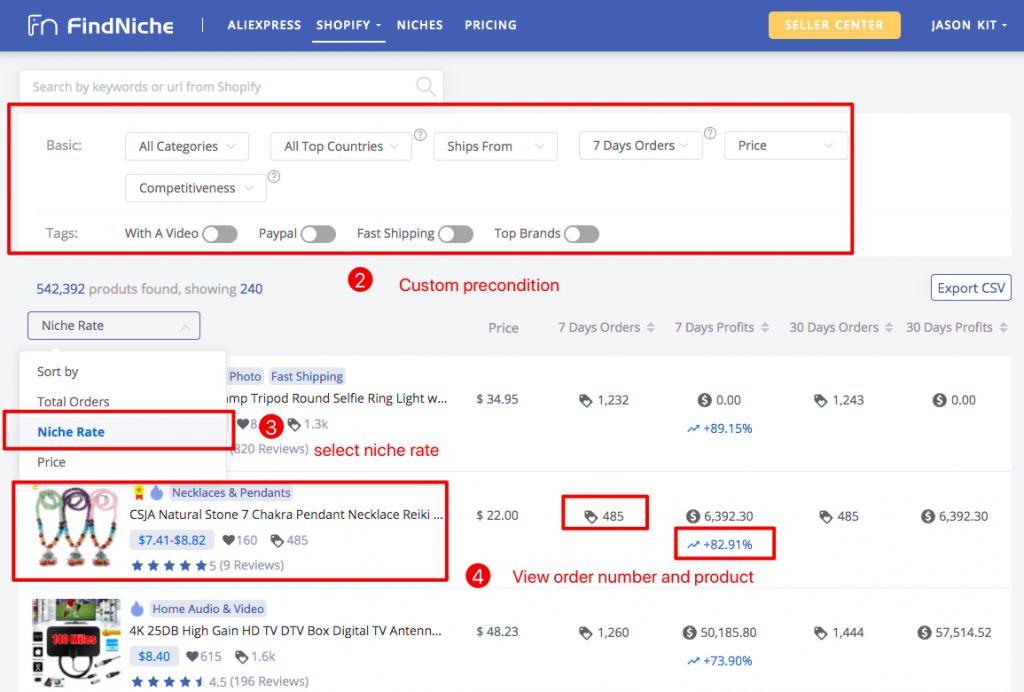The image size is (1024, 692).
Task: Sort by 7 Days Orders column arrows
Action: click(x=650, y=328)
